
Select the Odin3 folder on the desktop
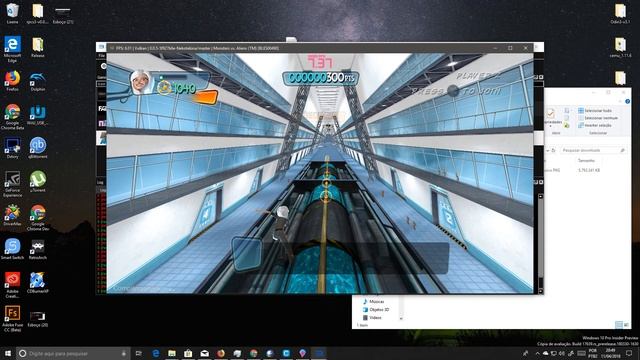[620, 13]
